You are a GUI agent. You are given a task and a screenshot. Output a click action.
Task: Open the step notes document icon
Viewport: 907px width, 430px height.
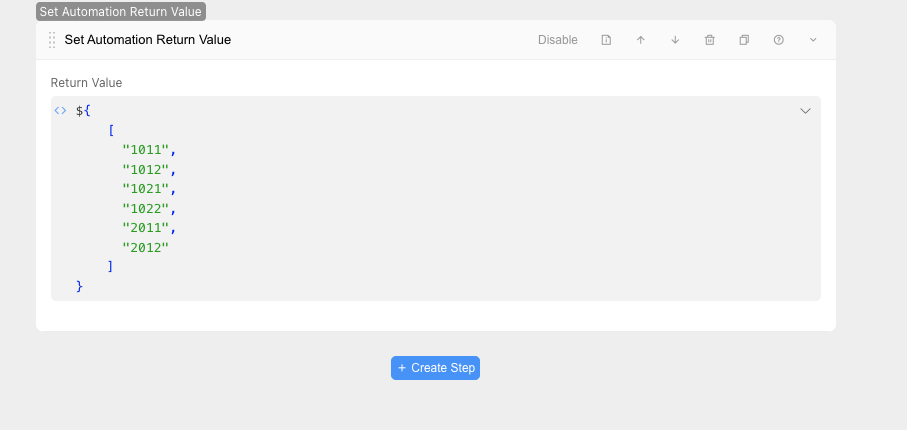point(606,40)
